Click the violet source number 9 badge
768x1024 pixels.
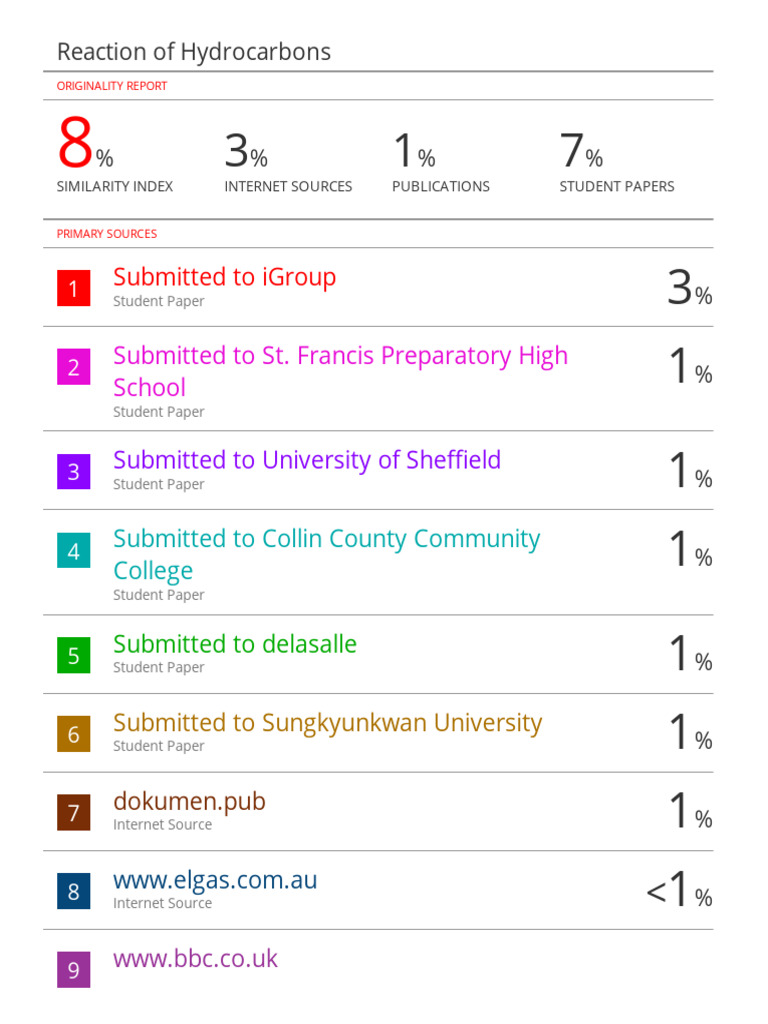73,970
